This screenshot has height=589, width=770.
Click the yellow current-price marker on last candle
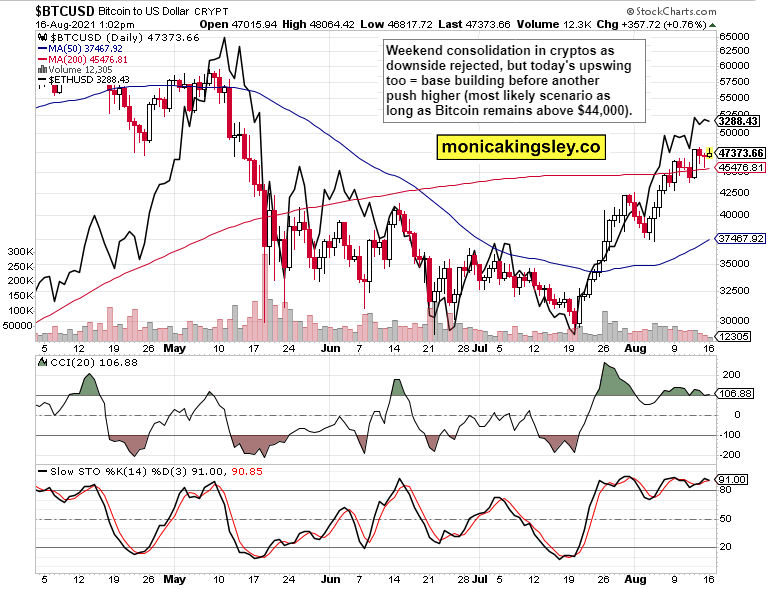[x=709, y=153]
